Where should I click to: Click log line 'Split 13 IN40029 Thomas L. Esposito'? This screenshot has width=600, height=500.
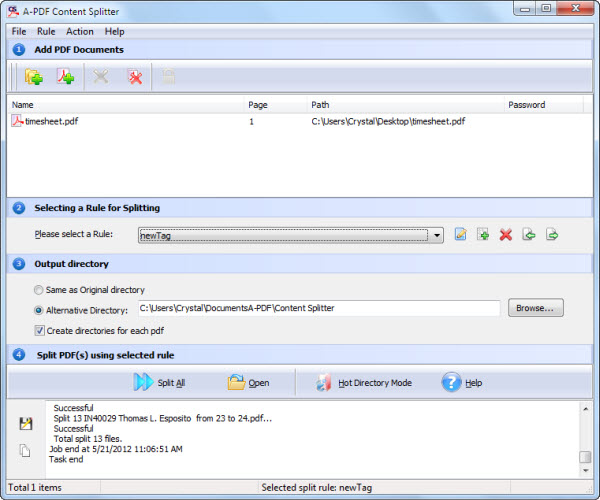163,418
